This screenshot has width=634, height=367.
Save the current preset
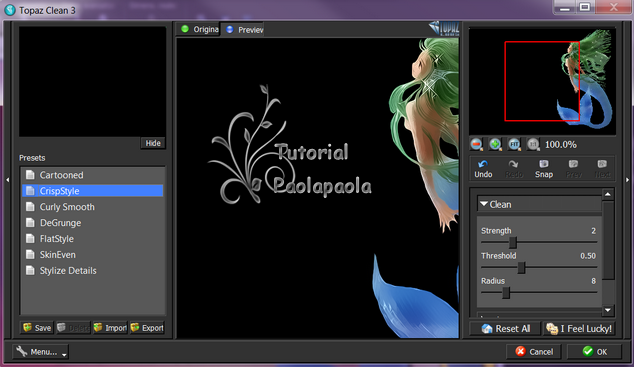coord(37,328)
